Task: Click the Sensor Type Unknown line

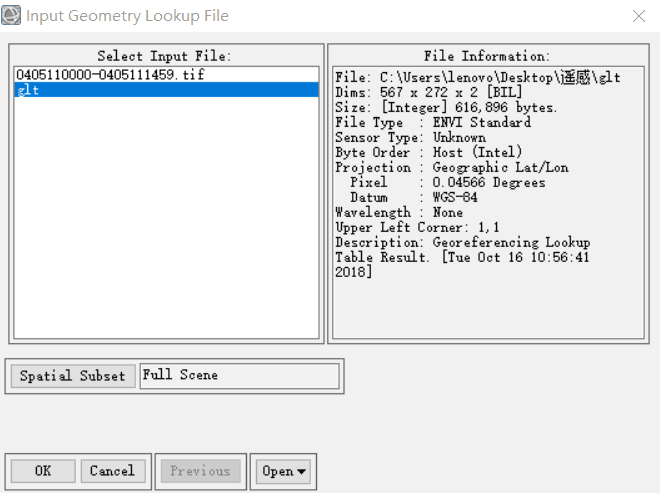Action: [410, 138]
